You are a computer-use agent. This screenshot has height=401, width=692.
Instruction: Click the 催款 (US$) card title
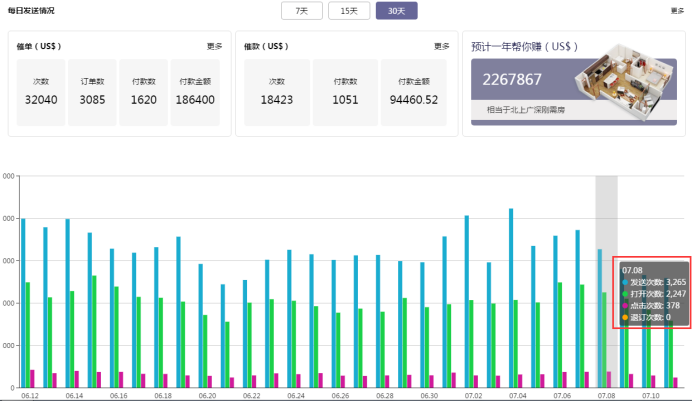(266, 46)
